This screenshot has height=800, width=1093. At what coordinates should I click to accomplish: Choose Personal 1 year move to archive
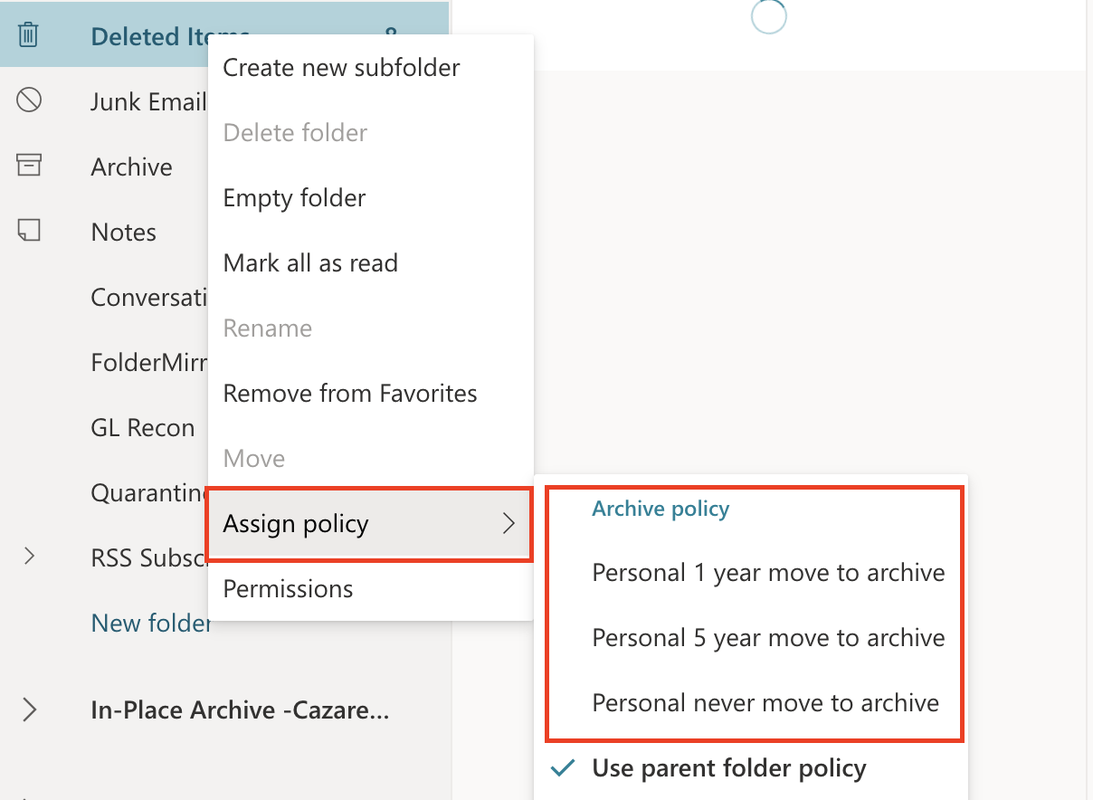click(767, 573)
